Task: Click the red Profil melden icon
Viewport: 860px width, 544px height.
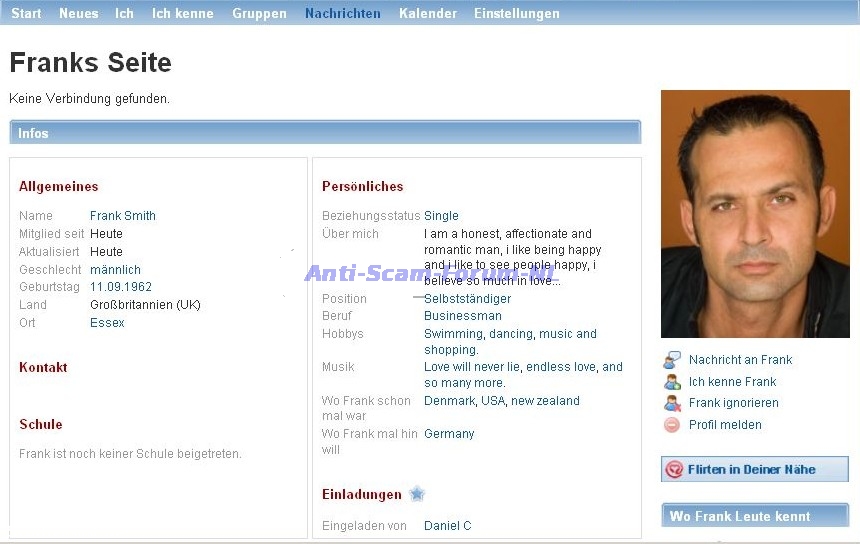Action: click(672, 425)
